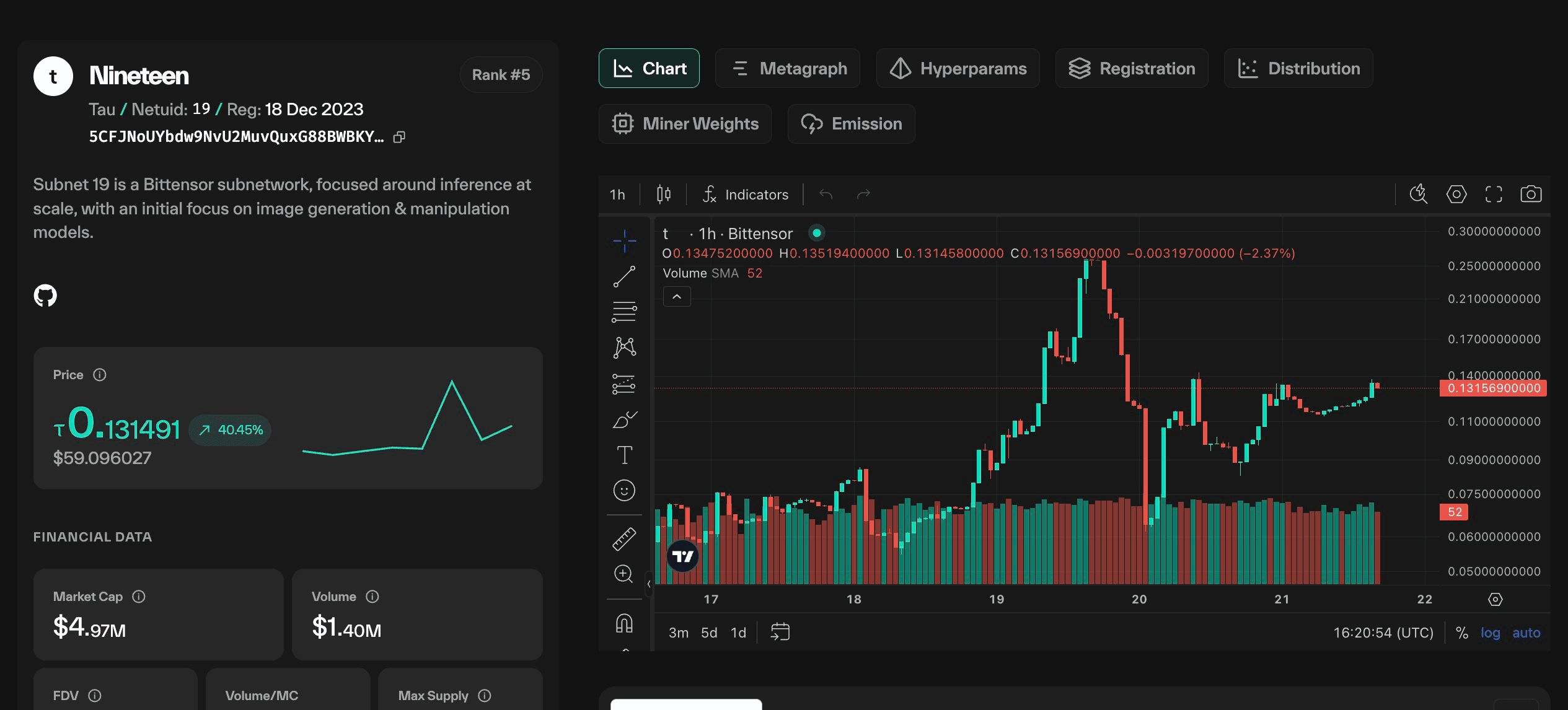Activate the zoom in tool

pos(624,574)
